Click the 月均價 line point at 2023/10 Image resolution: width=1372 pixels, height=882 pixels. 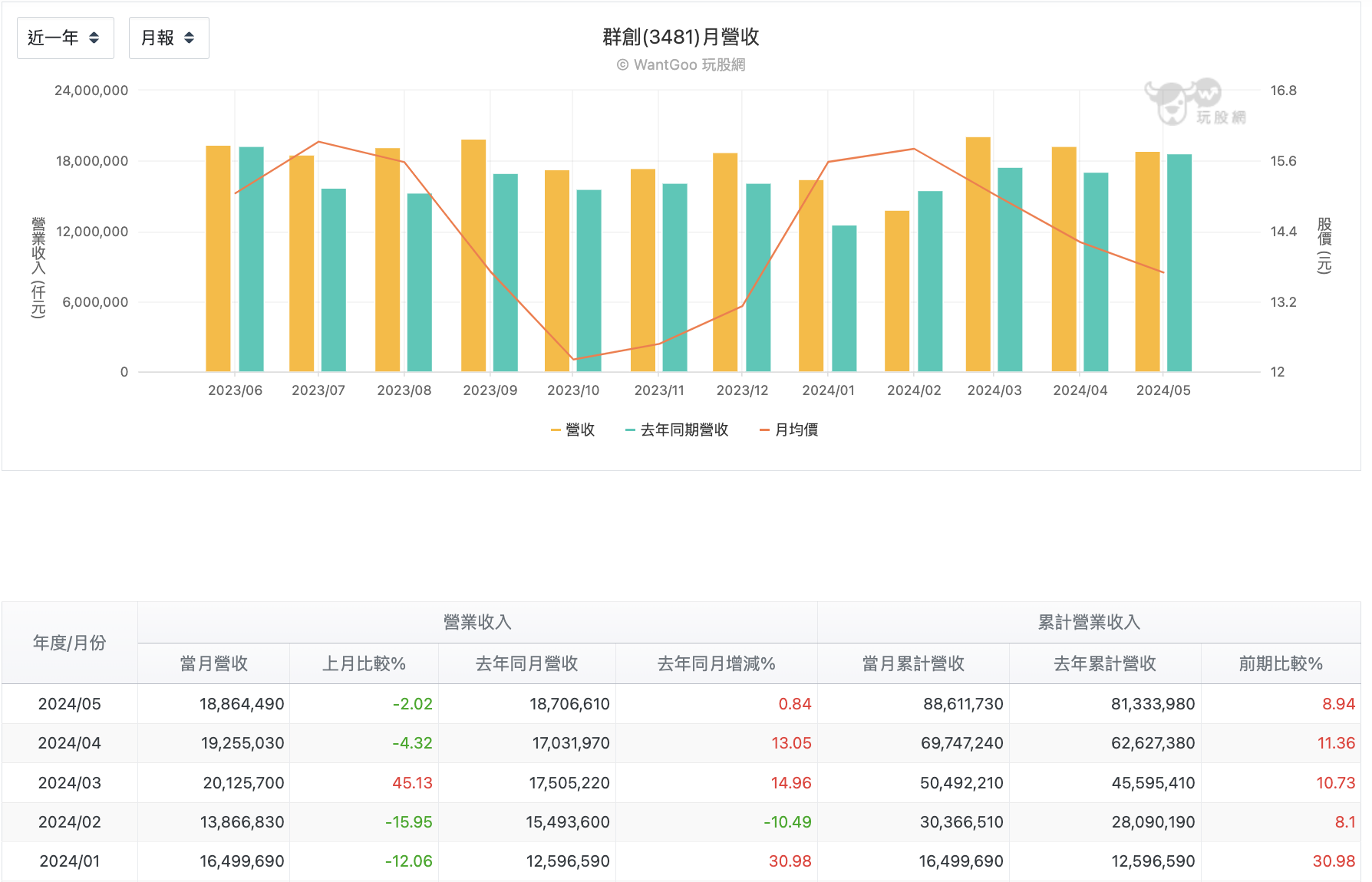click(x=573, y=359)
